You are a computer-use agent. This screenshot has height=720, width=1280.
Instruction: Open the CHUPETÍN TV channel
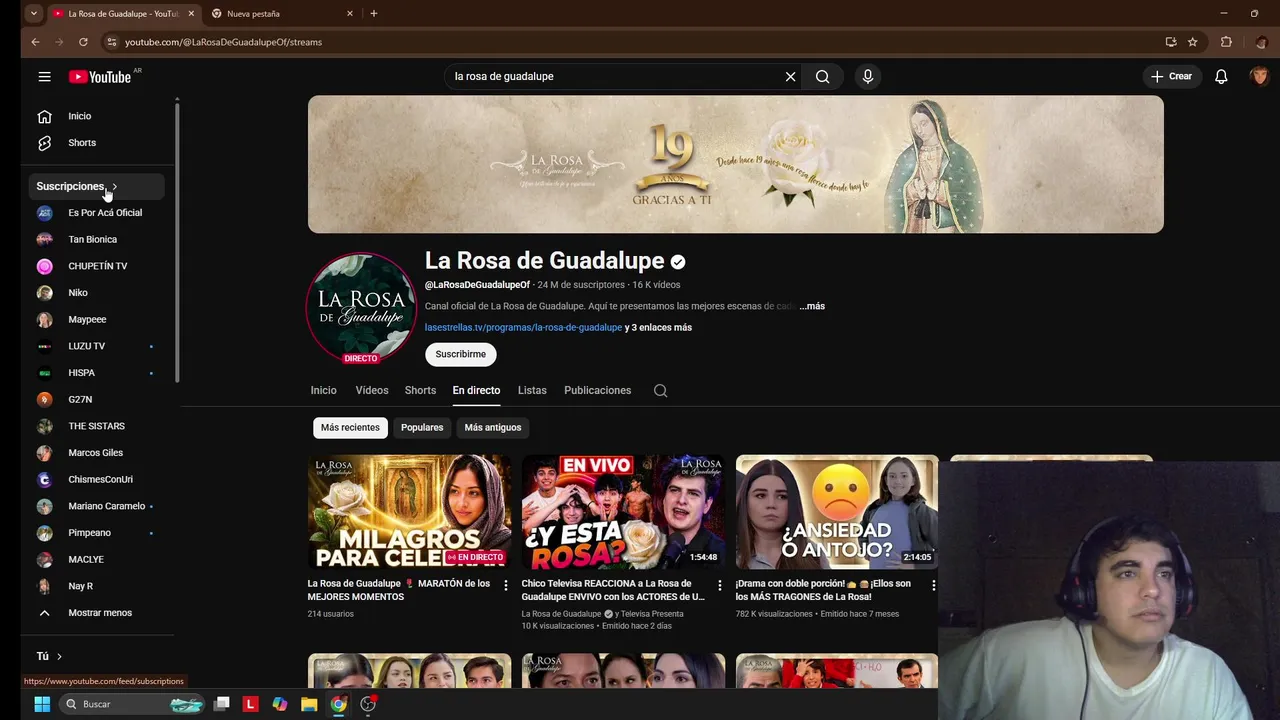[x=96, y=266]
